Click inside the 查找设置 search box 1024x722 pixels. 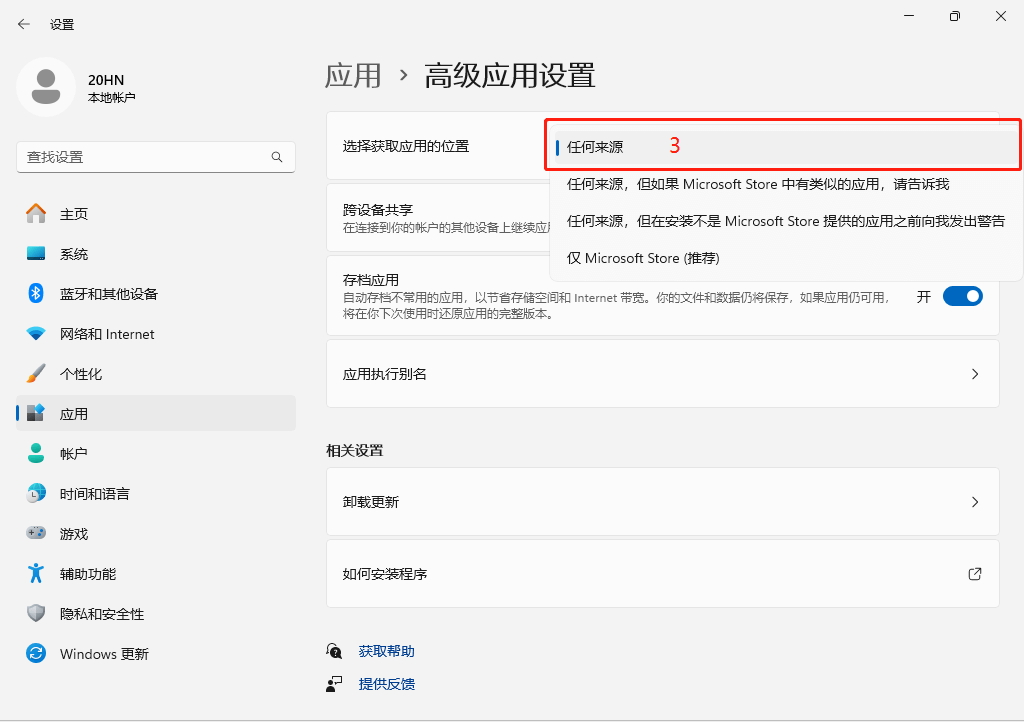click(x=150, y=157)
